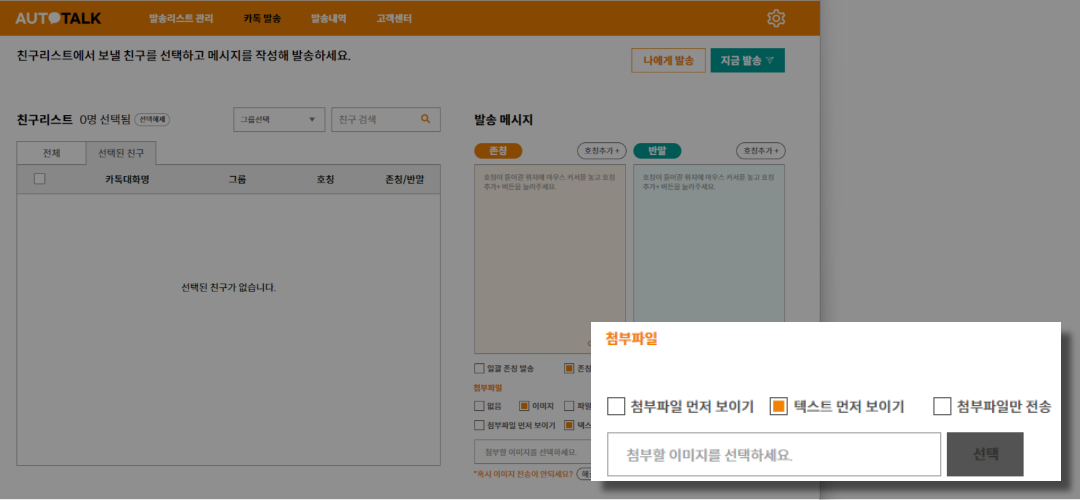Open the 발송리스트 관리 menu
The width and height of the screenshot is (1080, 500).
(x=181, y=19)
